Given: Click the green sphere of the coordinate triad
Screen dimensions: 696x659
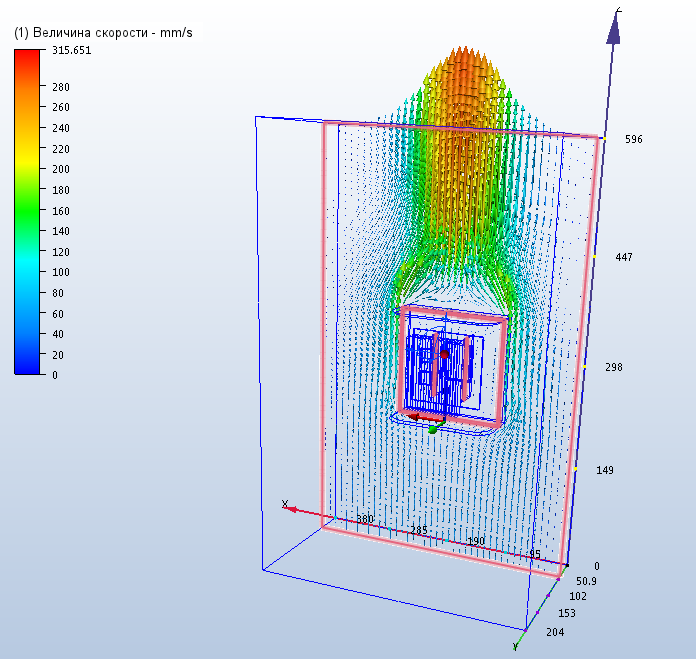Looking at the screenshot, I should pyautogui.click(x=433, y=429).
